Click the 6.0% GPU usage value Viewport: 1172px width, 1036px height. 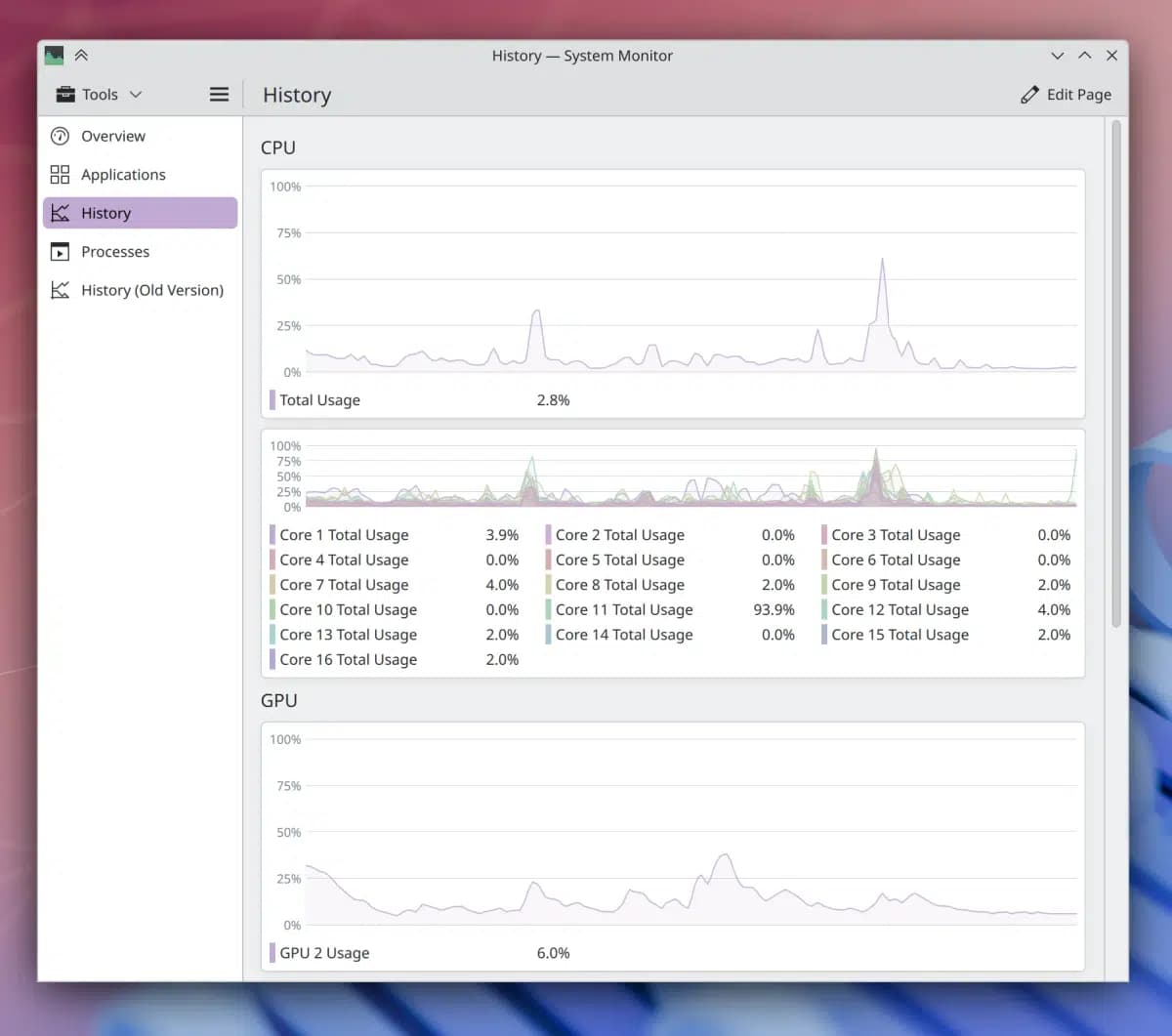click(553, 953)
